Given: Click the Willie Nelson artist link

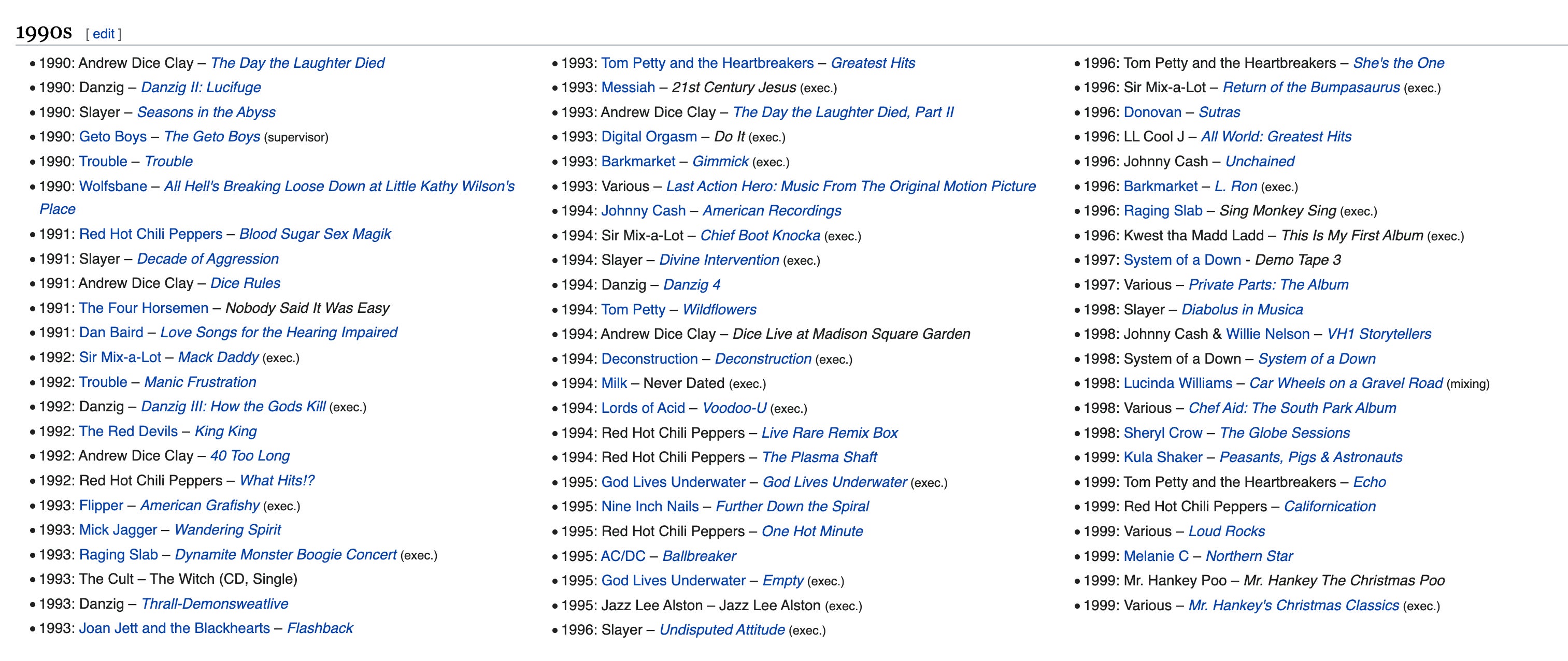Looking at the screenshot, I should point(1267,334).
